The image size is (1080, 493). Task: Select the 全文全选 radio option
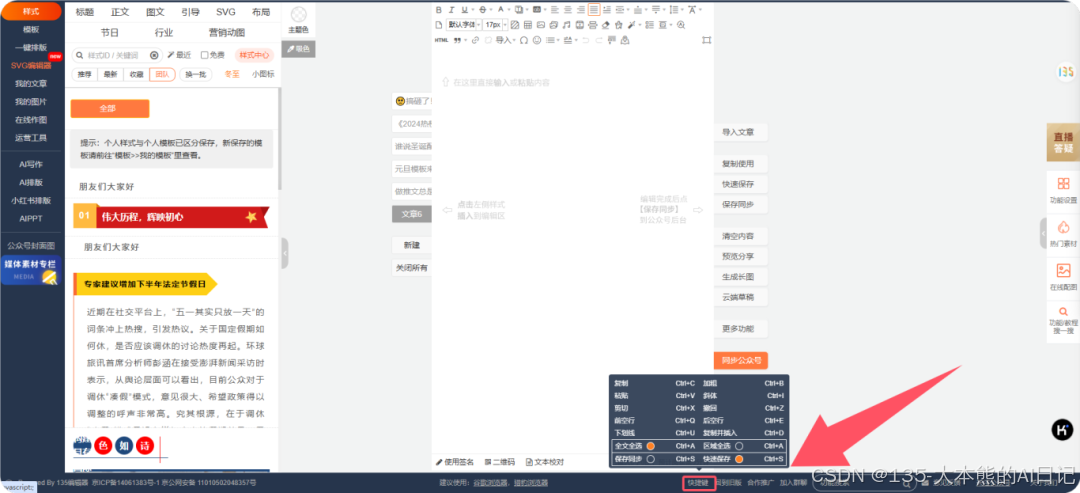coord(650,446)
